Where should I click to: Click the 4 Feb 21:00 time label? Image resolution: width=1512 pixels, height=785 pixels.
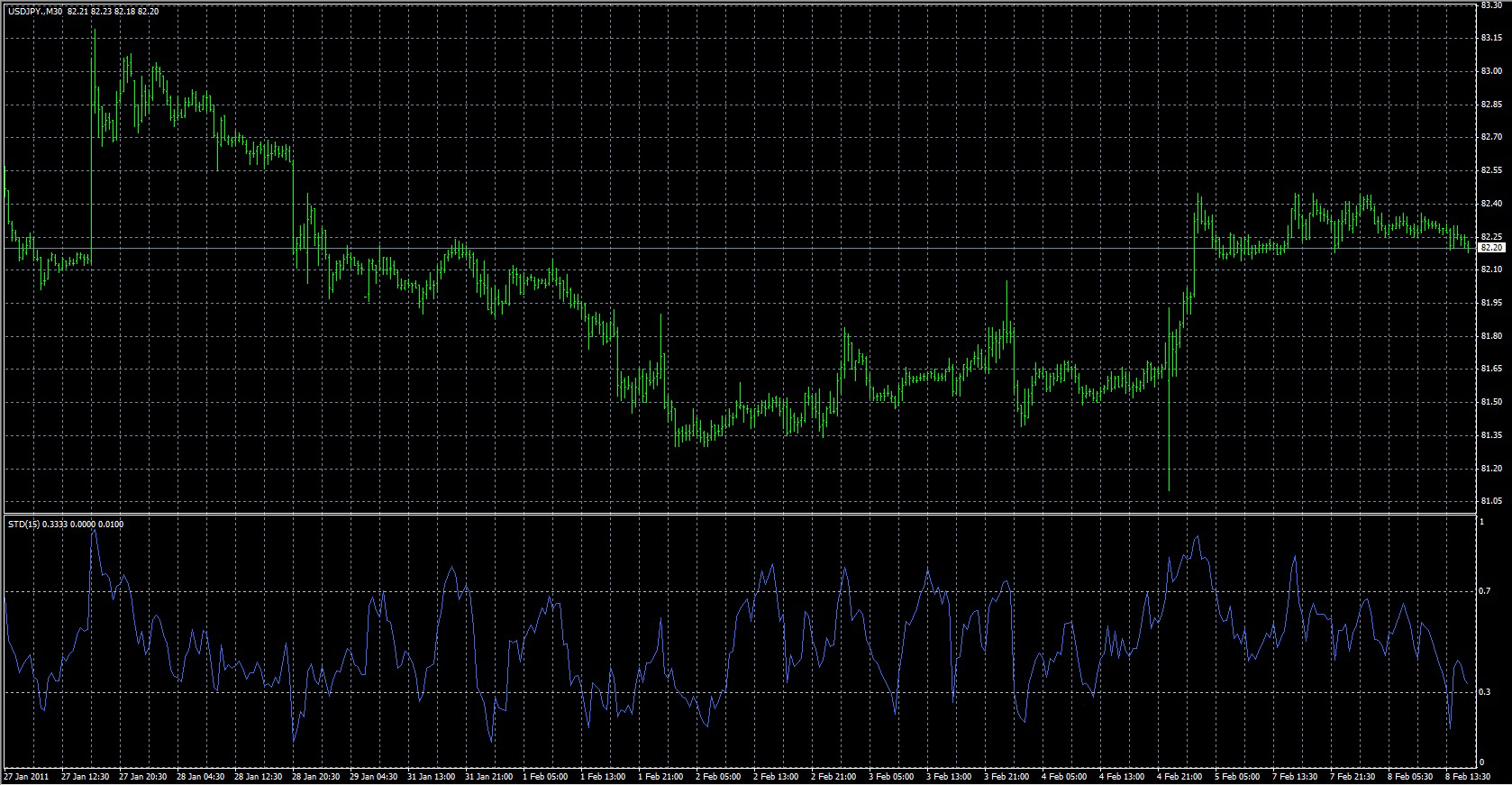(1181, 776)
